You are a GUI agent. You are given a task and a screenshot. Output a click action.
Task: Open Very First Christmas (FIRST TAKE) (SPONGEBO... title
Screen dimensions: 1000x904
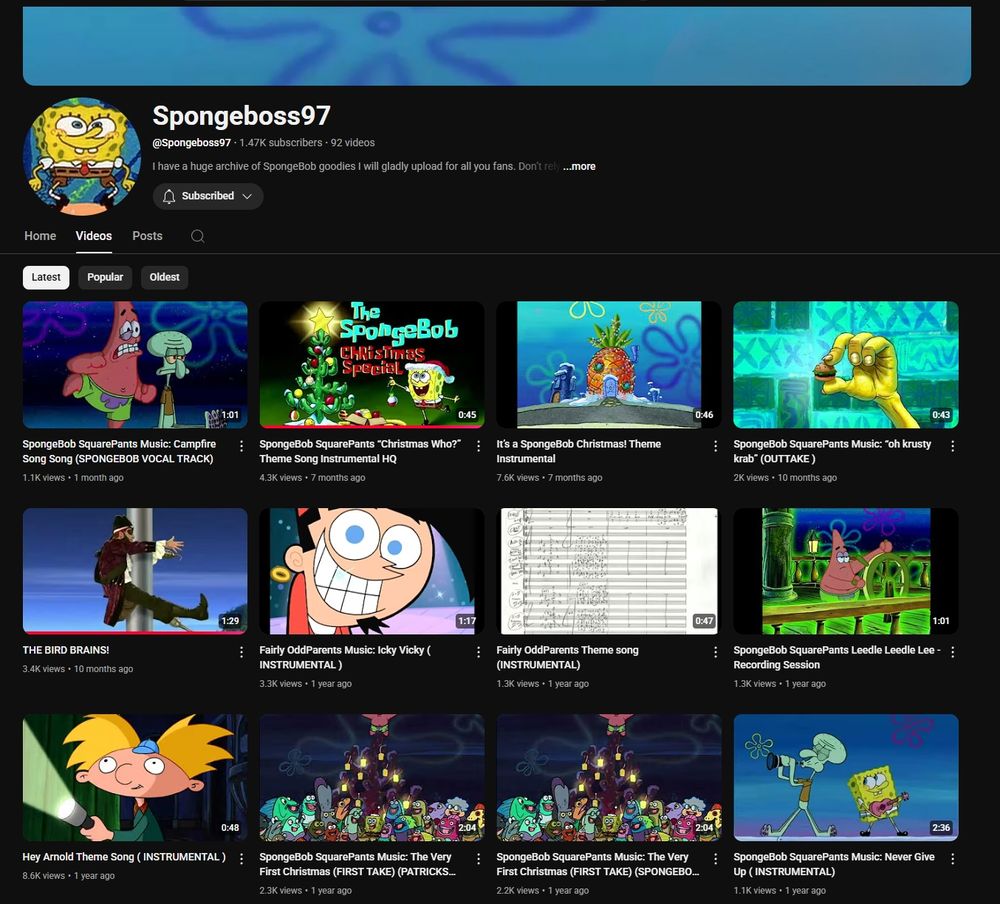tap(598, 864)
